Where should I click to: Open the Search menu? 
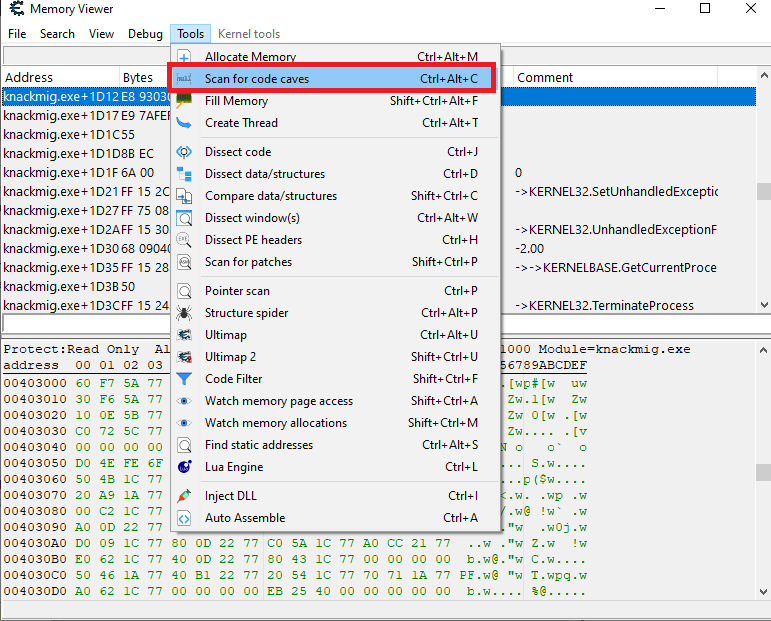click(x=57, y=34)
